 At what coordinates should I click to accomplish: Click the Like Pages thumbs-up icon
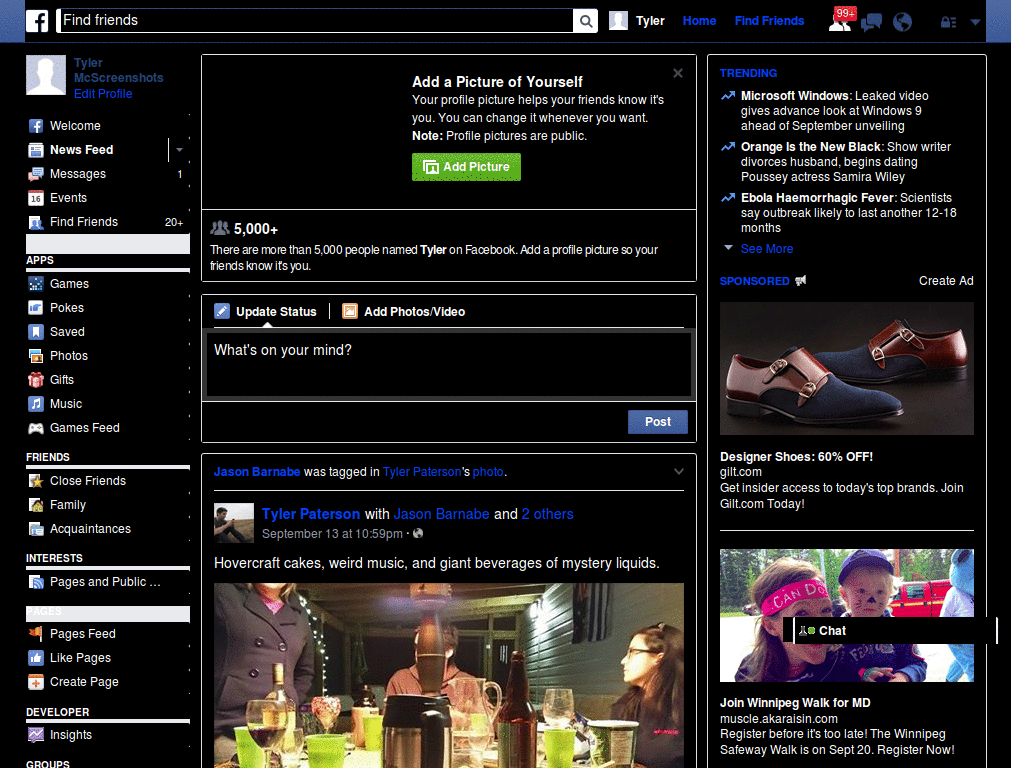pyautogui.click(x=36, y=658)
